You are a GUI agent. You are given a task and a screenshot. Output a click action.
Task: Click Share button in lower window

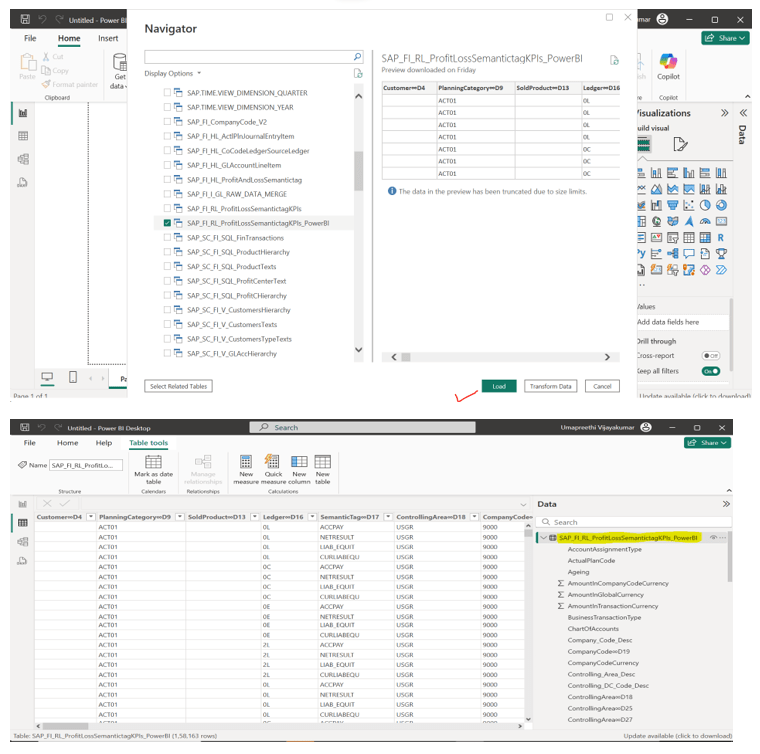click(x=708, y=443)
